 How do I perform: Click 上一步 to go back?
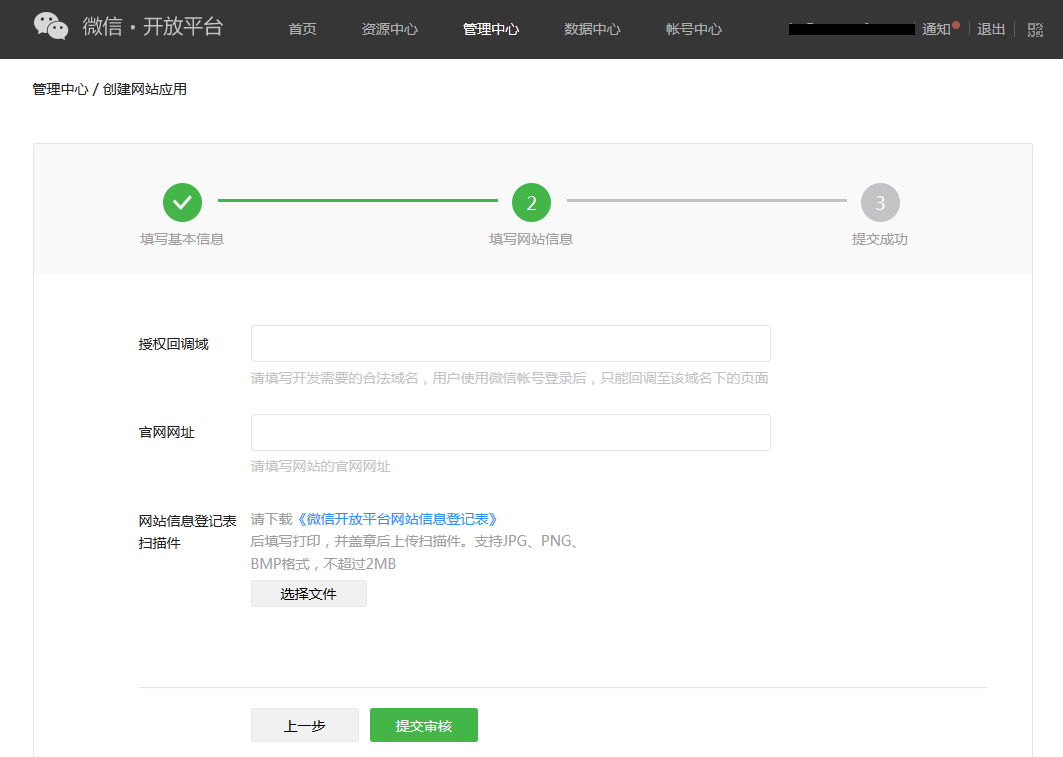tap(304, 726)
